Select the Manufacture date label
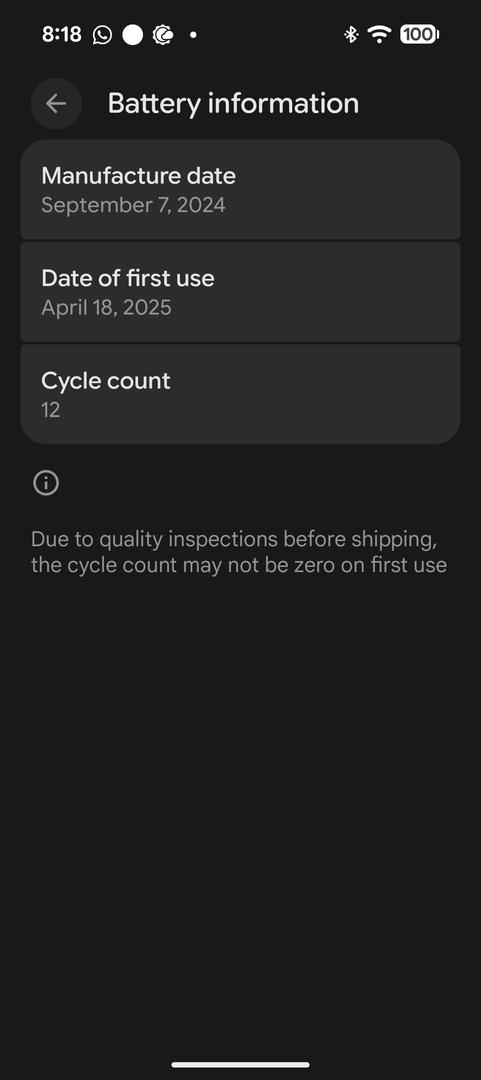Image resolution: width=481 pixels, height=1080 pixels. tap(139, 176)
